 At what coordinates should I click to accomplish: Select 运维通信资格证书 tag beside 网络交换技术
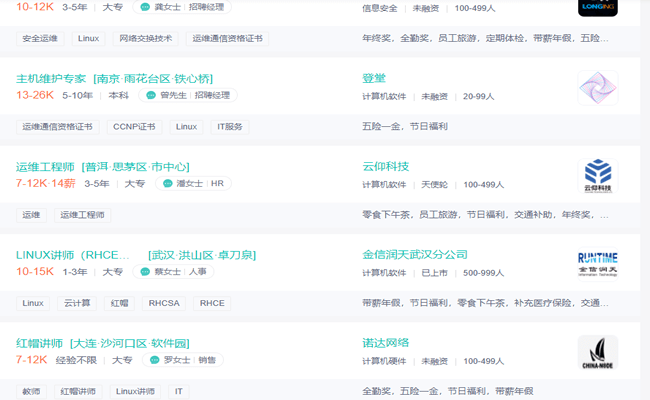pos(227,39)
